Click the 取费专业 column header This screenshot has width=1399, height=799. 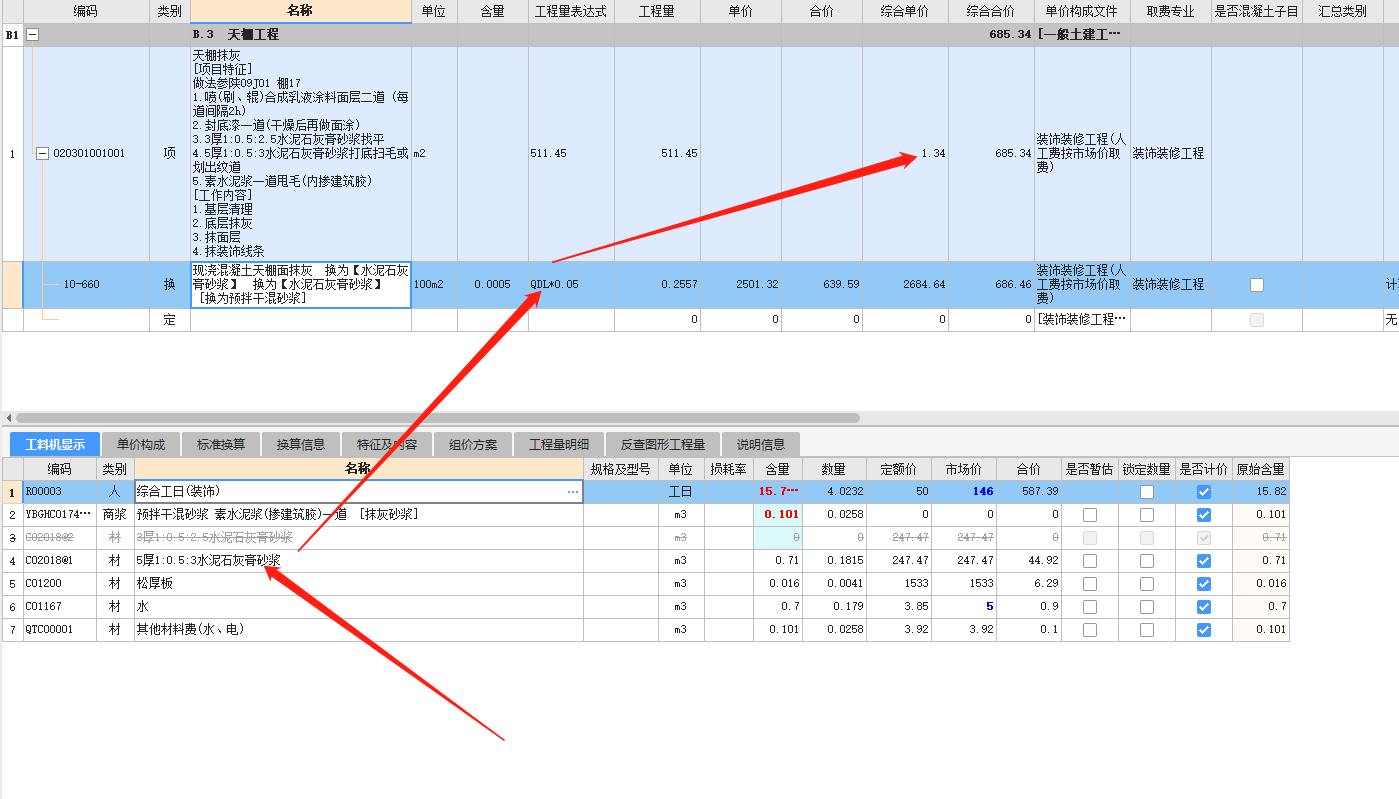pos(1170,12)
